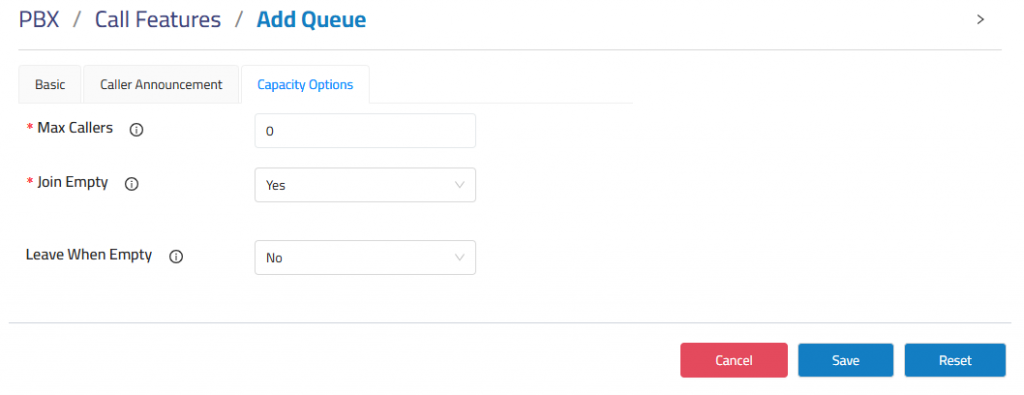Click the Reset button
Screen dimensions: 1024x395
(955, 360)
